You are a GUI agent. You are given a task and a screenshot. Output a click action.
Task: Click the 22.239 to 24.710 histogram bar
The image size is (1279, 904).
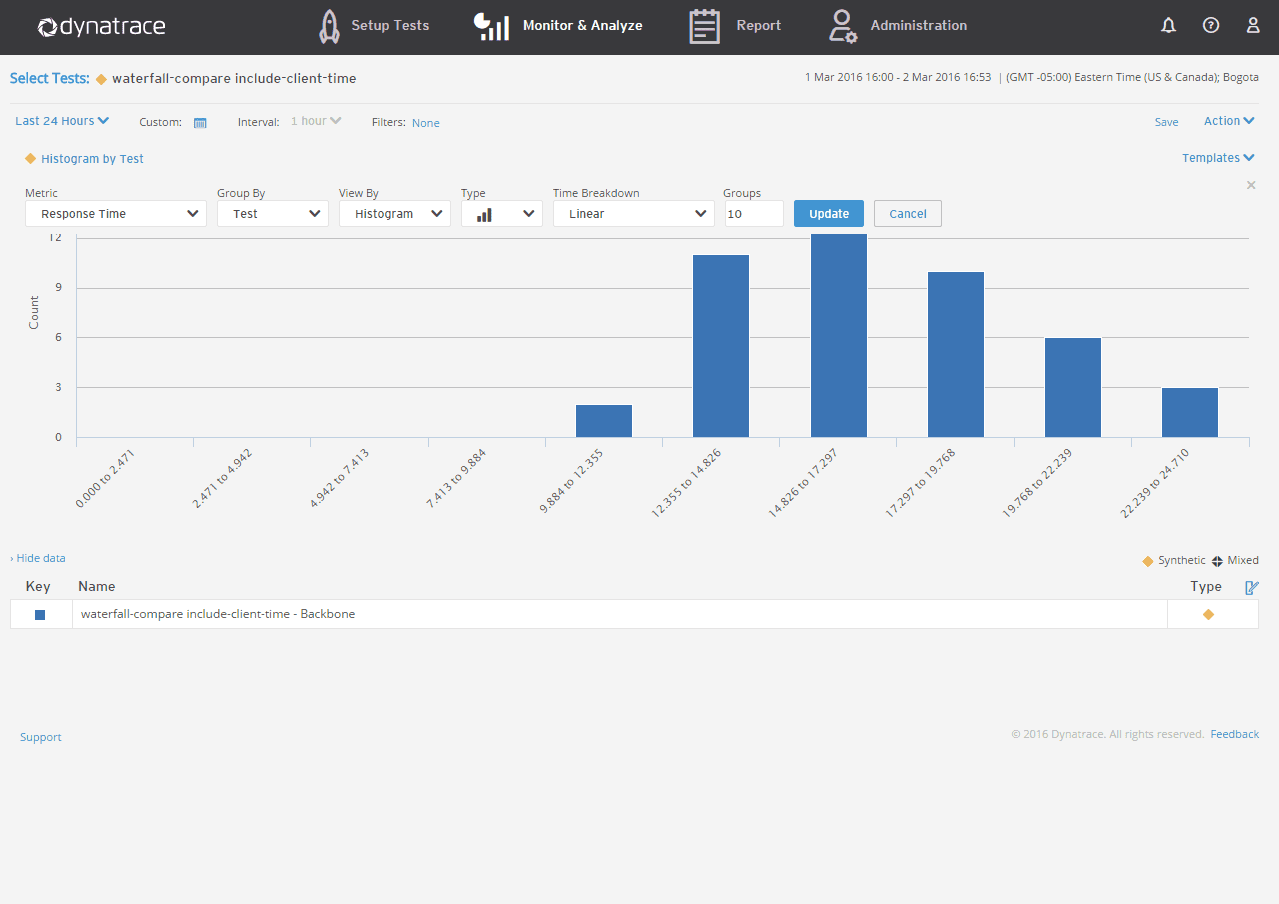tap(1190, 412)
